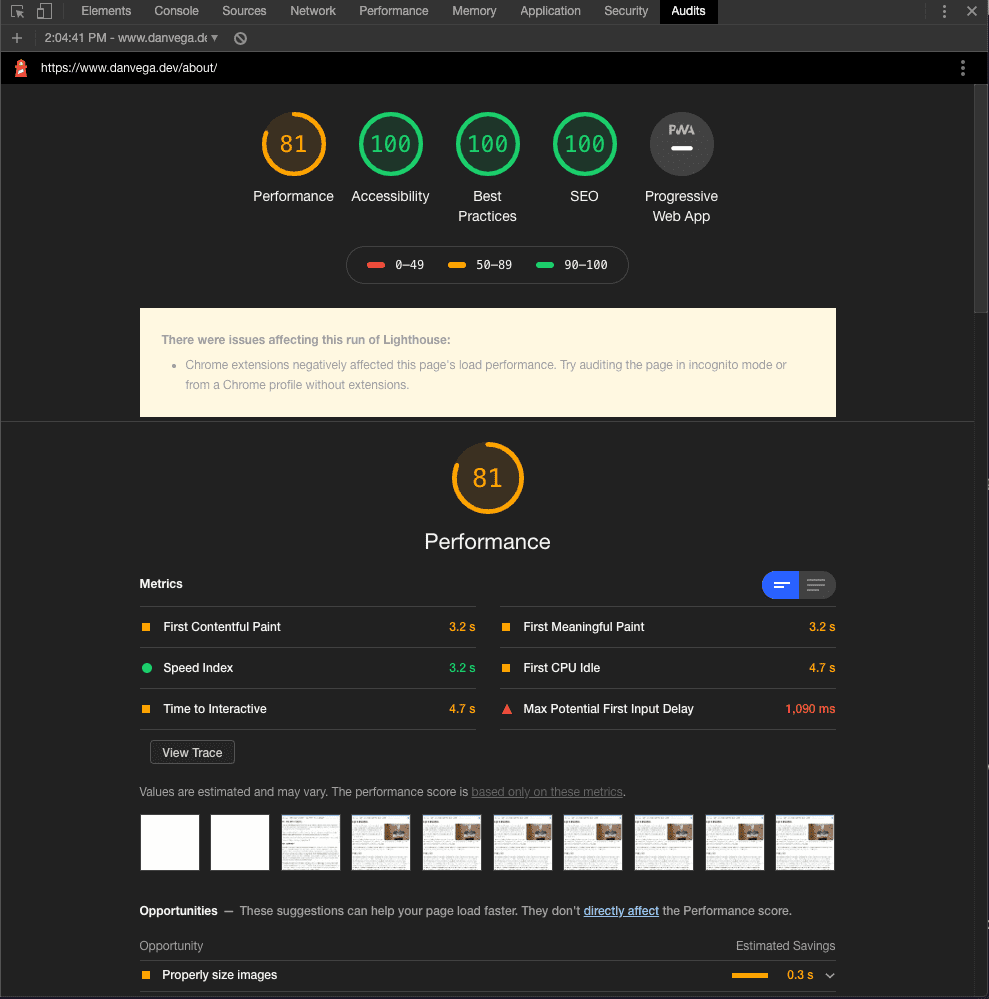Viewport: 989px width, 999px height.
Task: Open the SEO score gauge
Action: pos(584,144)
